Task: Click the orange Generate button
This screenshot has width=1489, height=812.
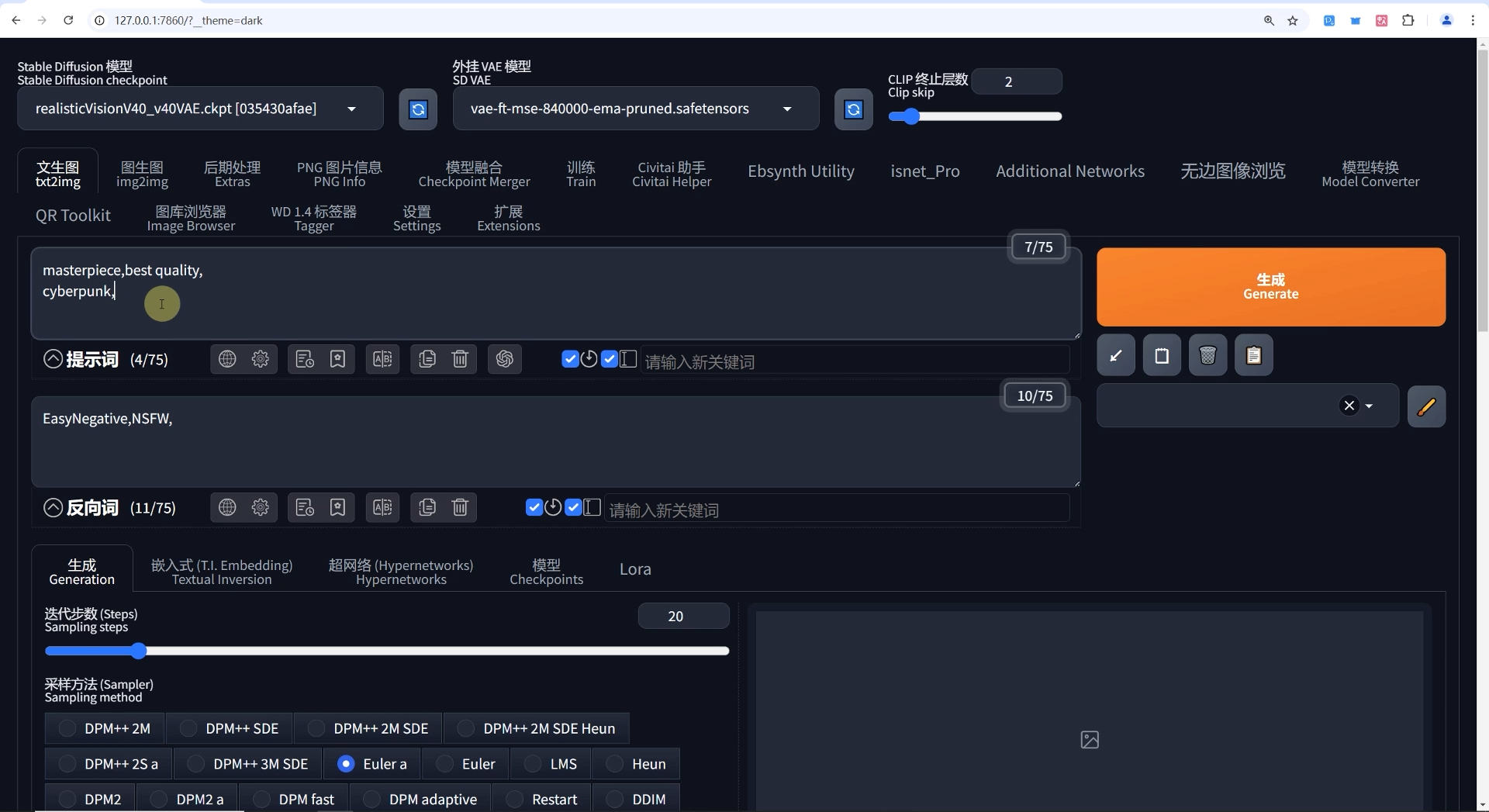Action: 1271,287
